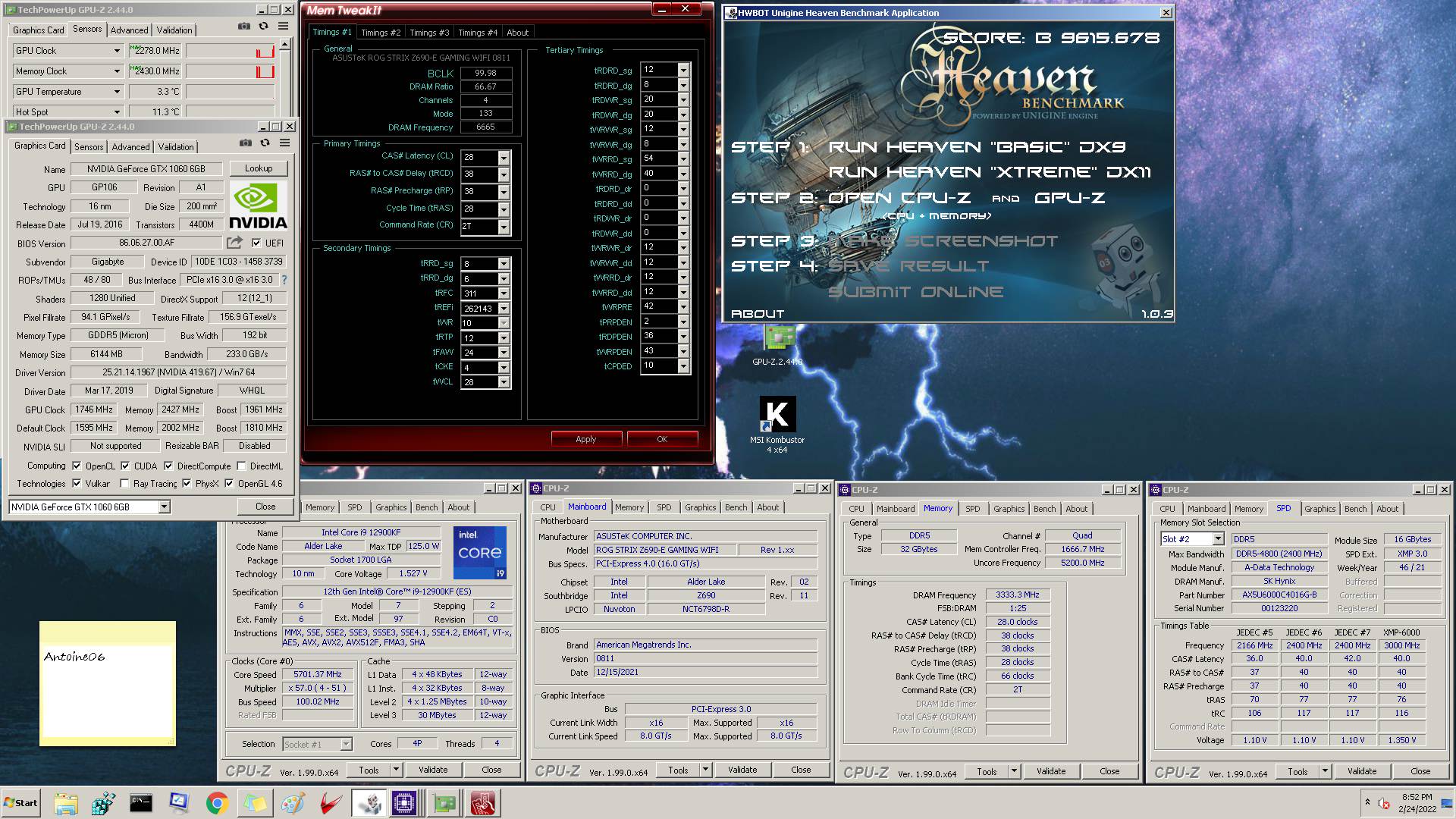Toggle the PhysX checkbox
Viewport: 1456px width, 819px height.
tap(187, 483)
